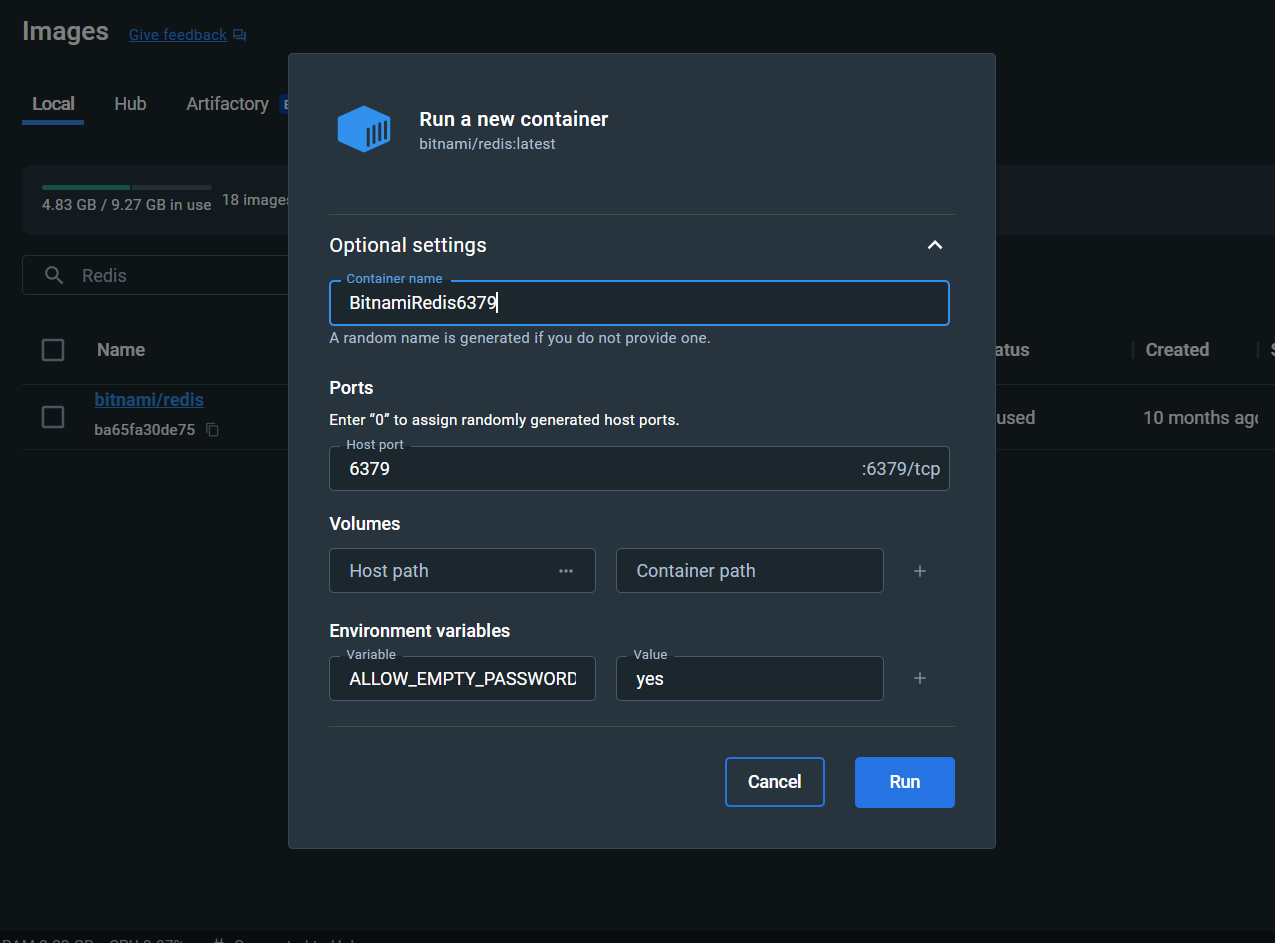Viewport: 1275px width, 943px height.
Task: Focus the Container path field
Action: click(x=749, y=571)
